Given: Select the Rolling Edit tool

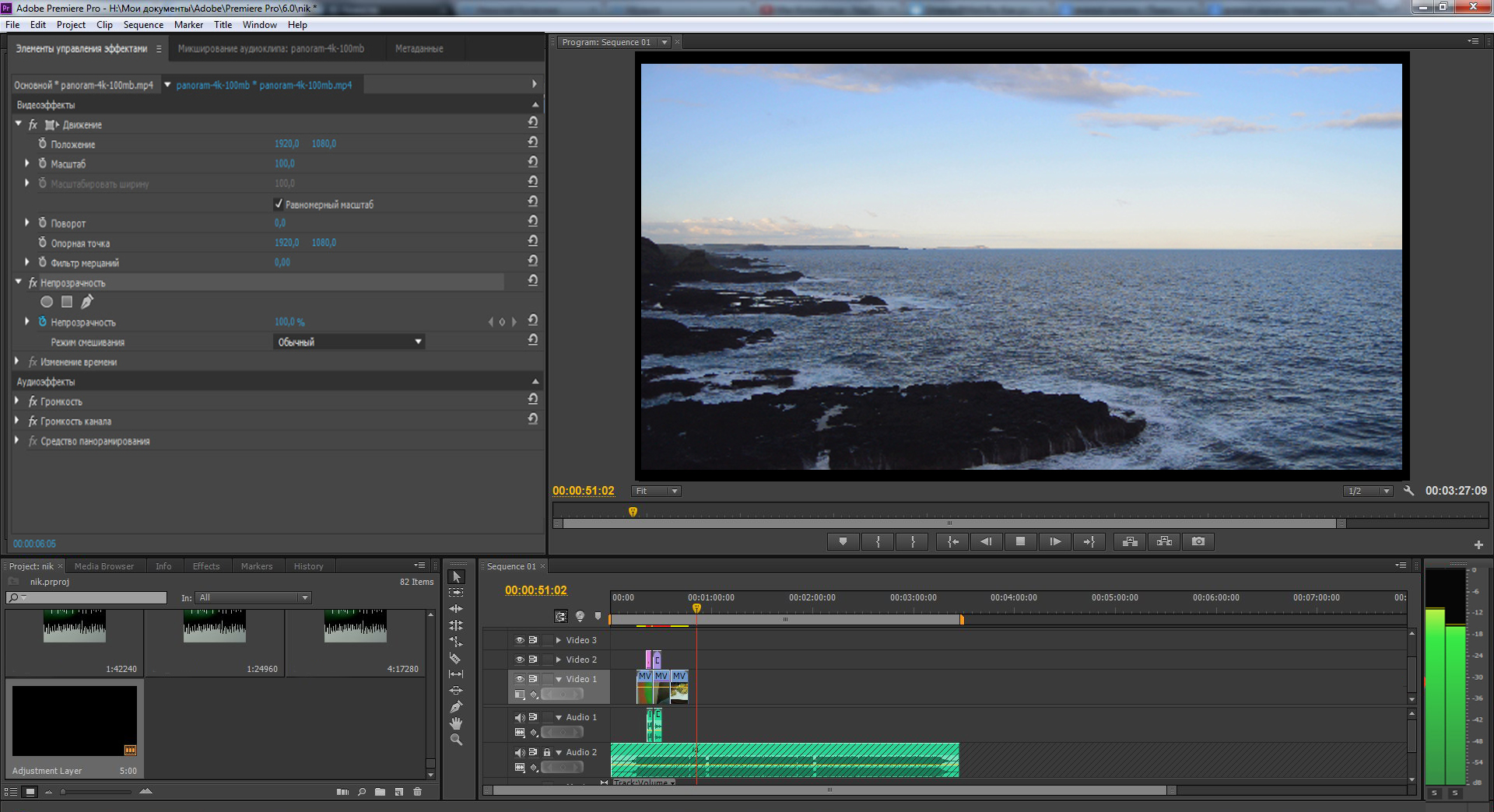Looking at the screenshot, I should 457,625.
